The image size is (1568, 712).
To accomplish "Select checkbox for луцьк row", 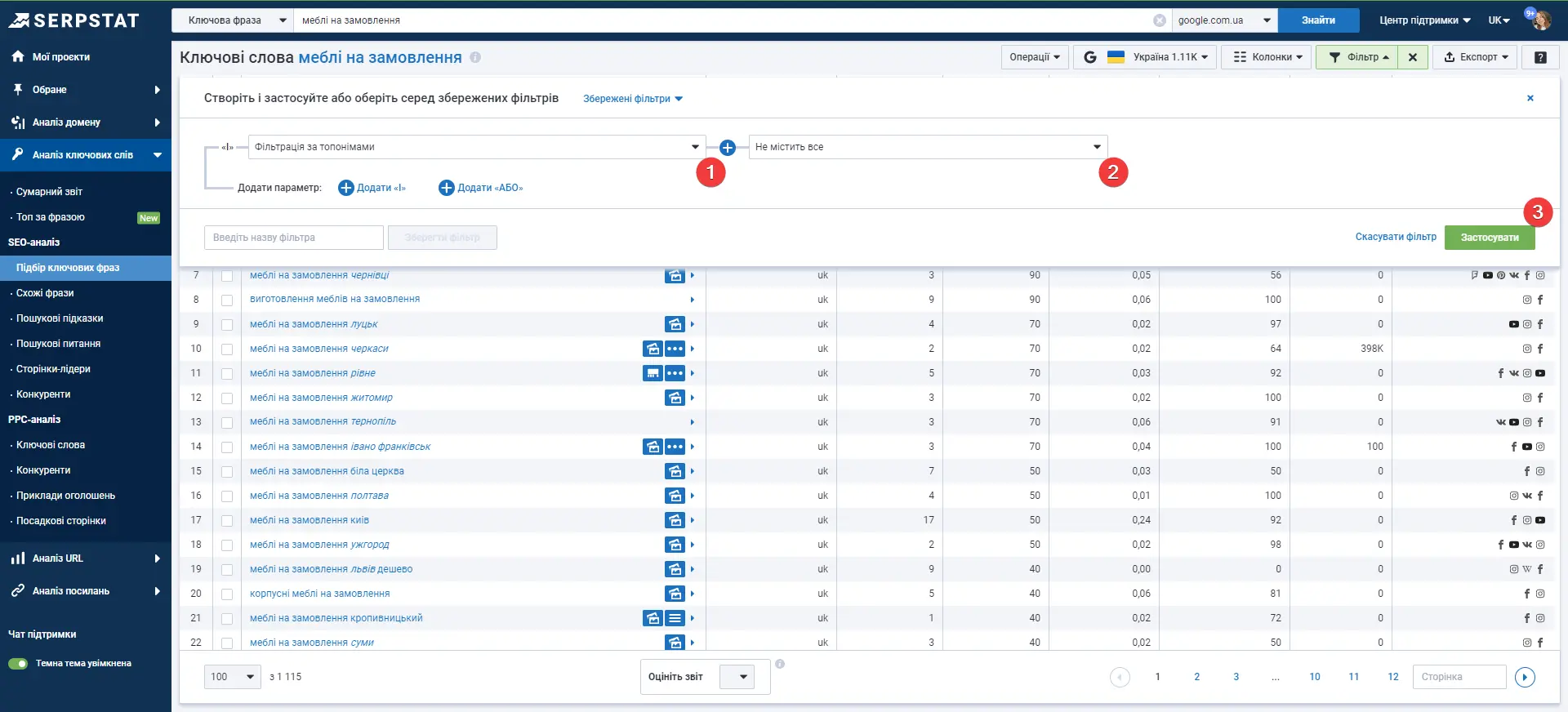I will [227, 325].
